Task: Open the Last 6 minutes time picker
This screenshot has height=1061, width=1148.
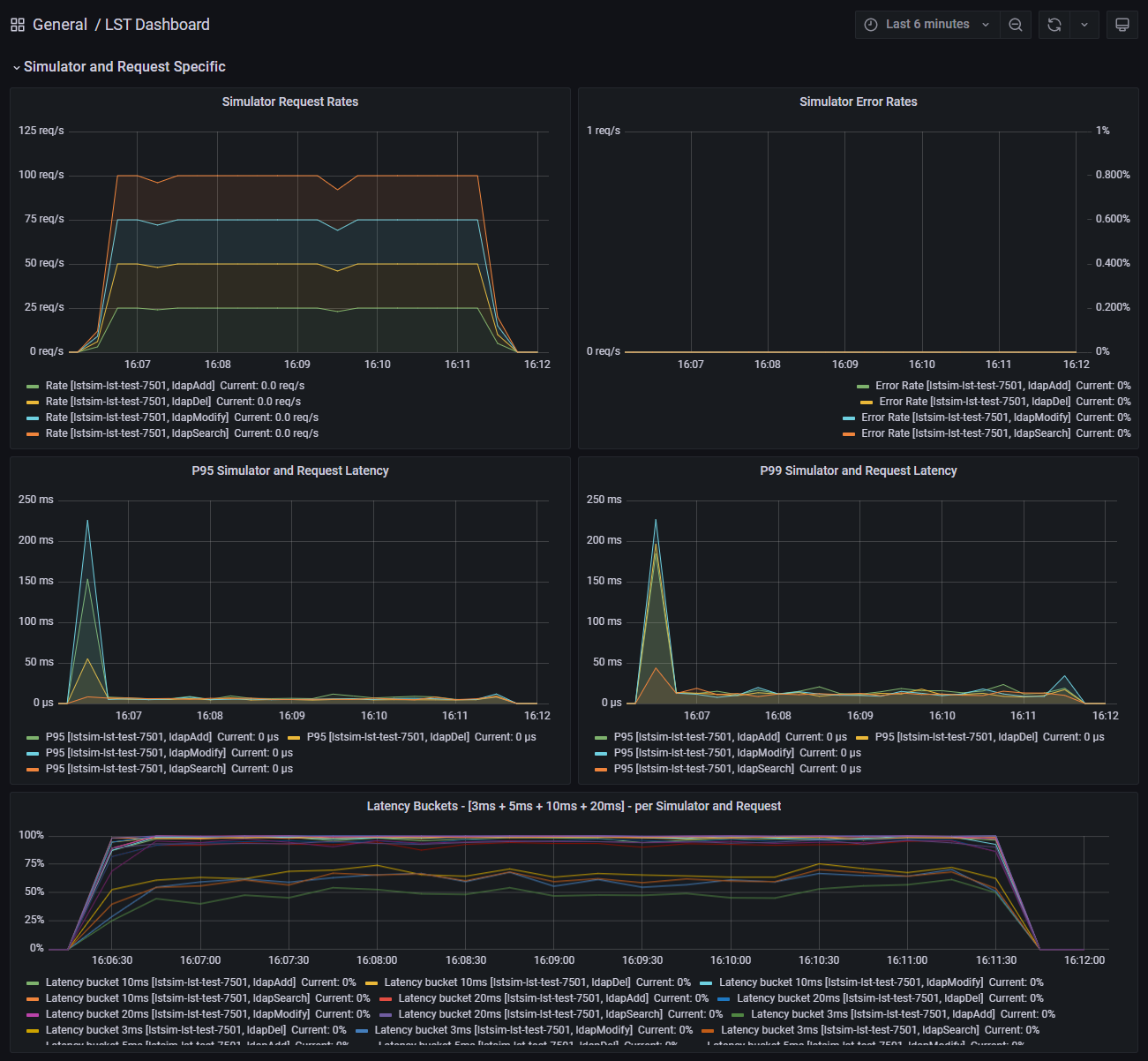Action: (x=927, y=25)
